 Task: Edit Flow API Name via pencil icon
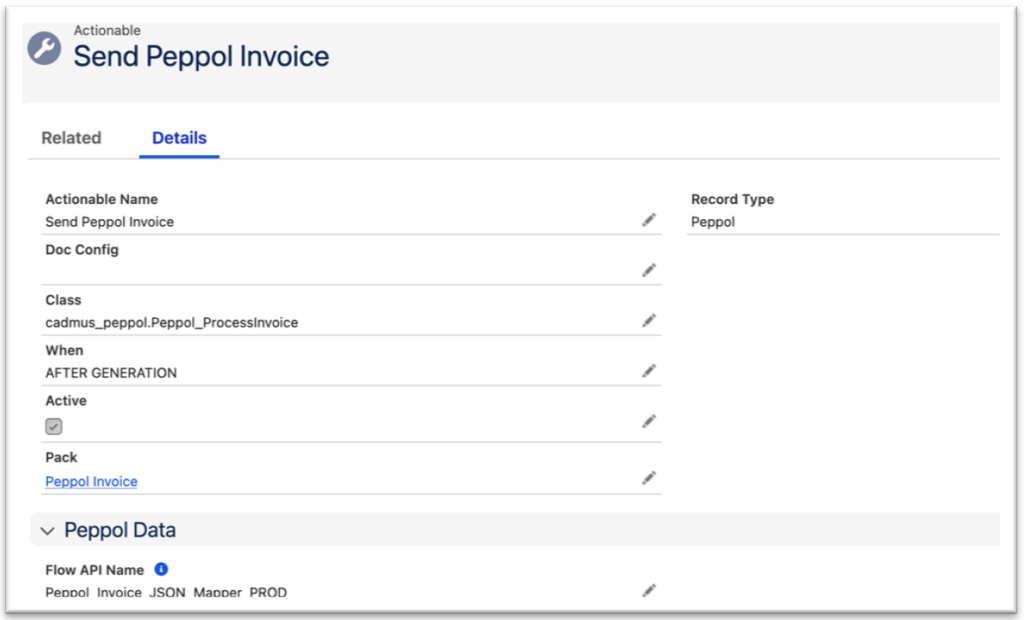(649, 591)
